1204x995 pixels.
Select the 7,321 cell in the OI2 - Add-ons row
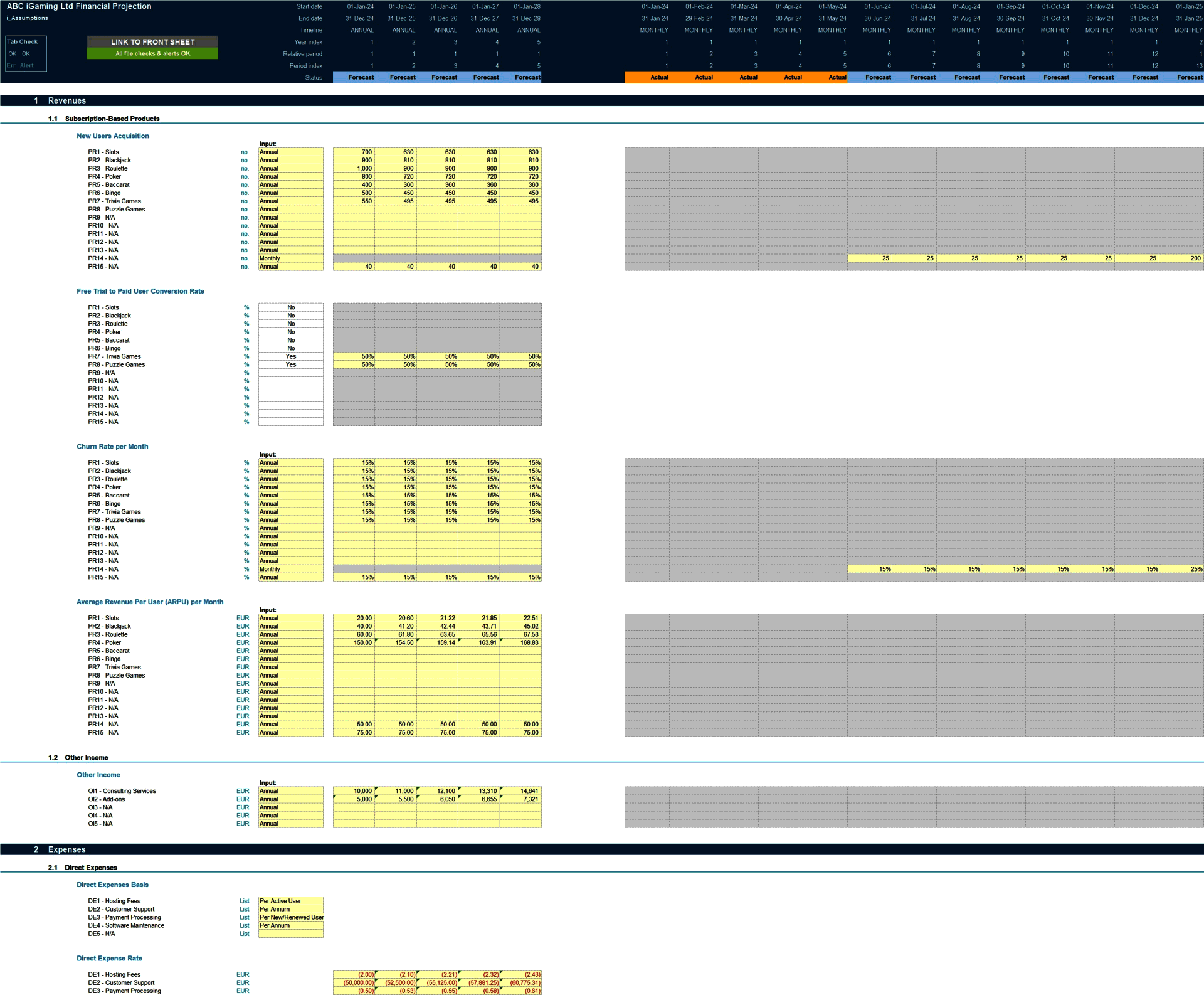(520, 799)
